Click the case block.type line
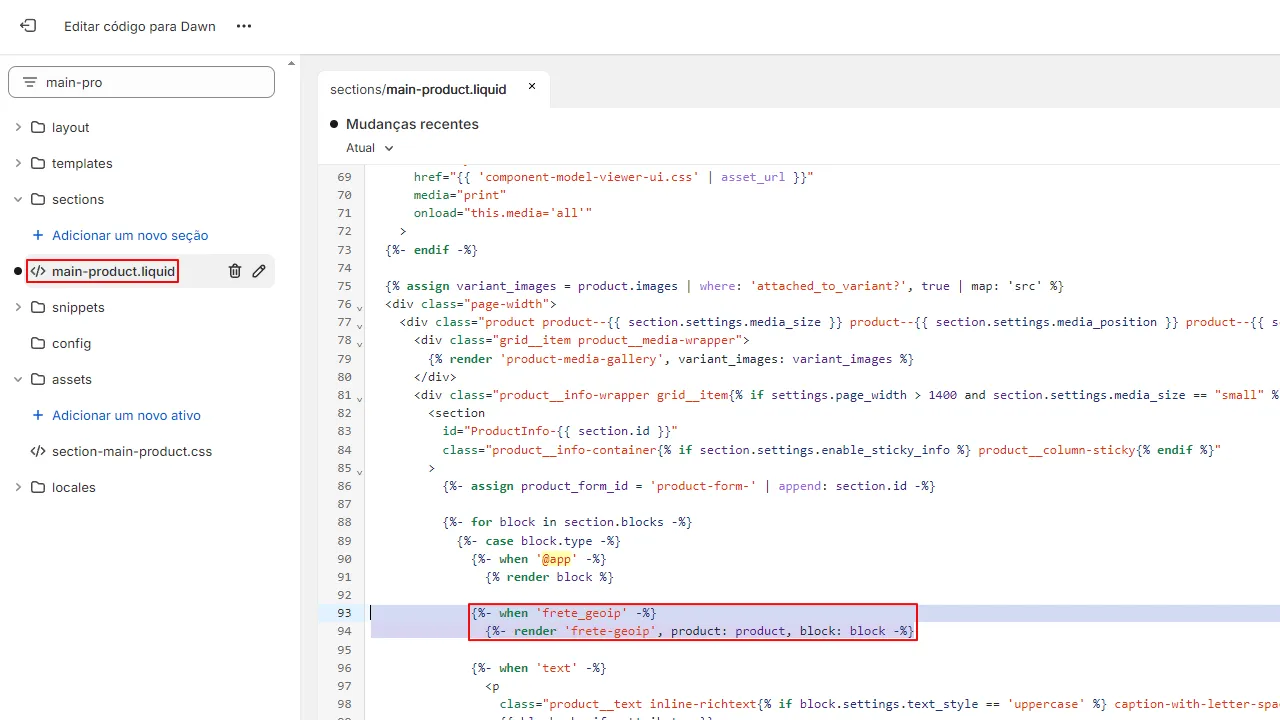This screenshot has width=1280, height=720. tap(539, 540)
